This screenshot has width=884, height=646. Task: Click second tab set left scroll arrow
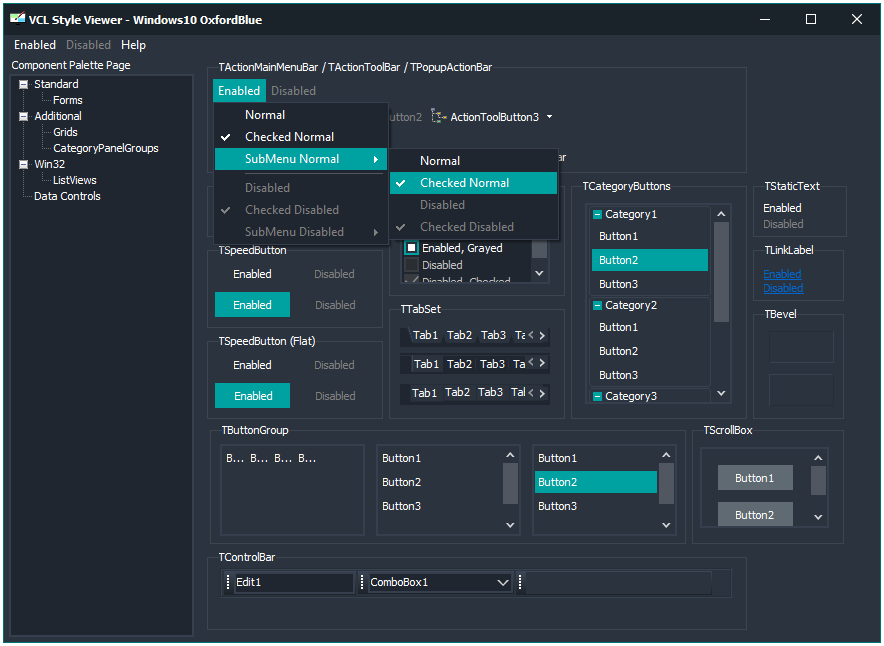(531, 363)
